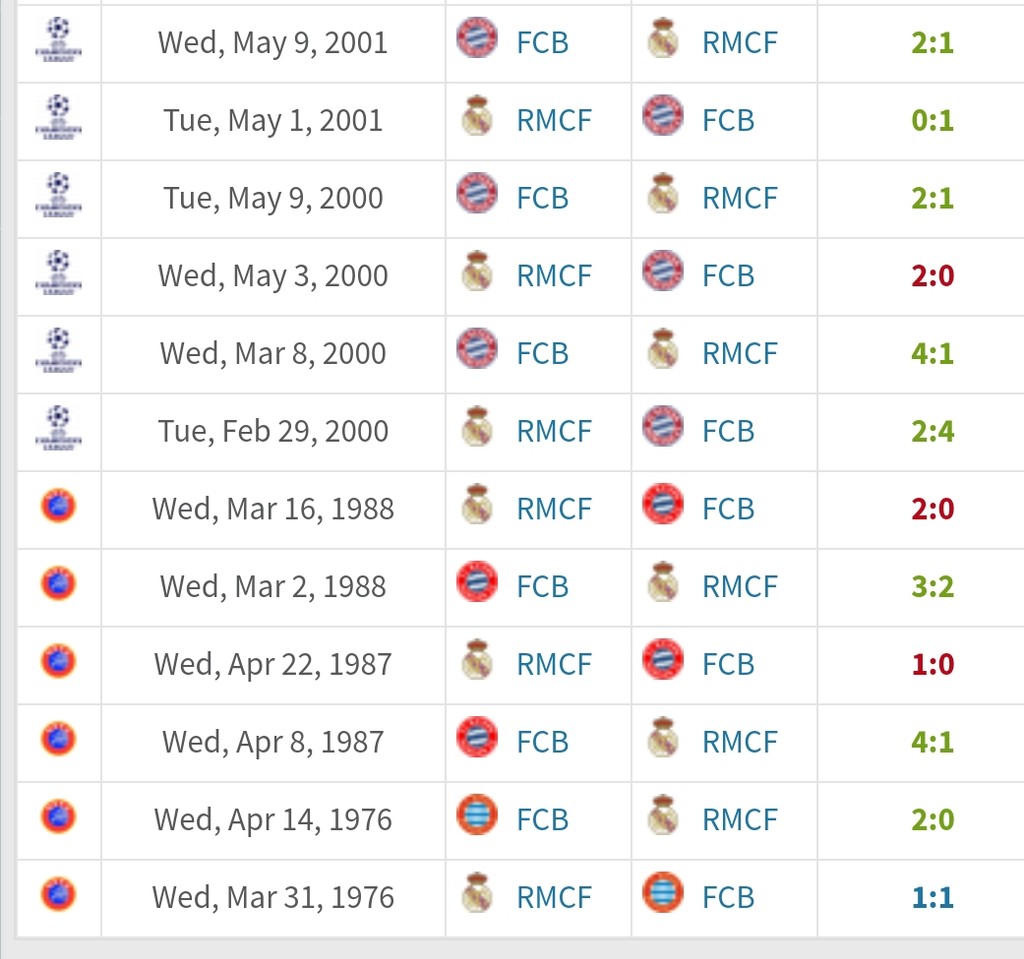Click Real Madrid crest in the May 1, 2001 row
The image size is (1024, 959).
coord(476,118)
